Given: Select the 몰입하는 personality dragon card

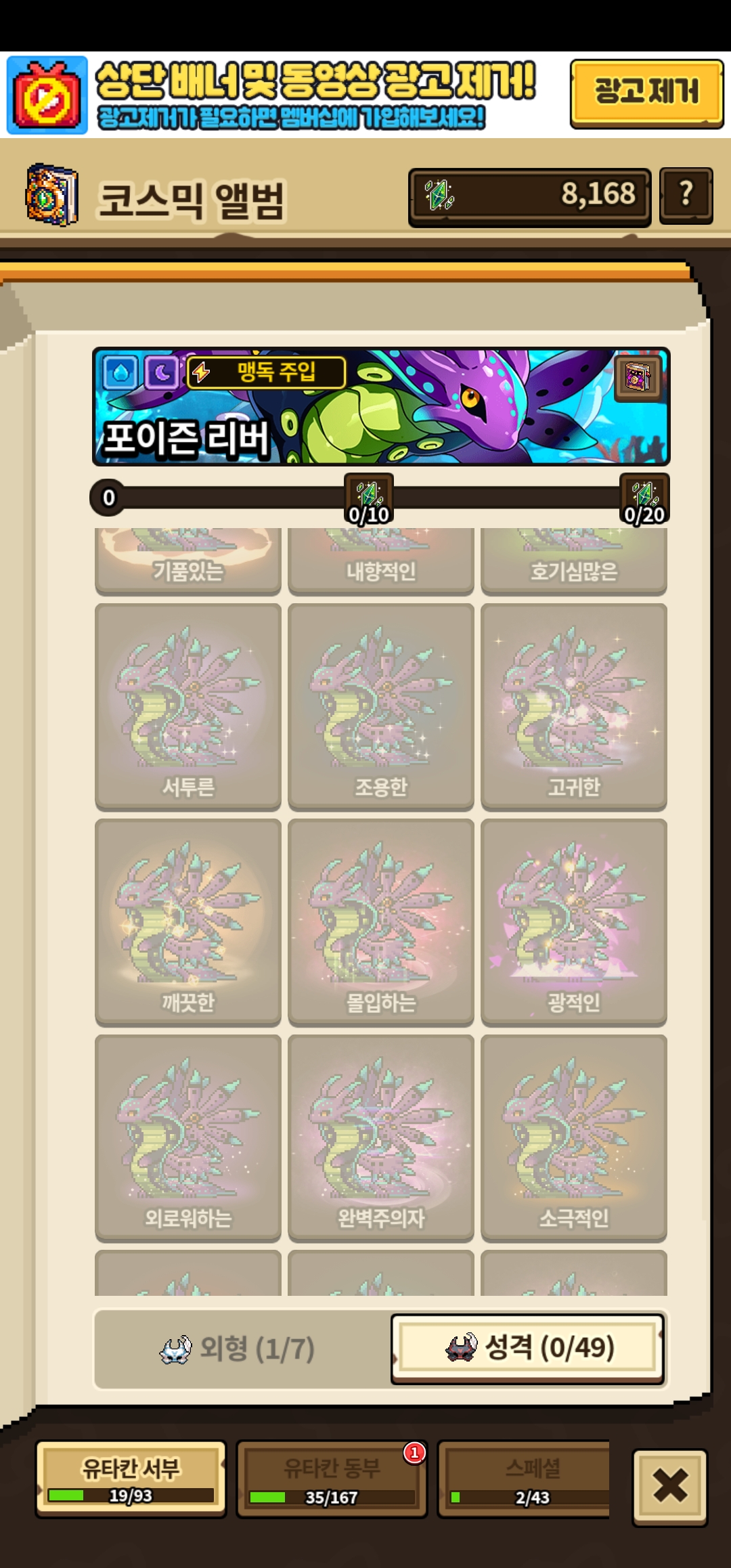Looking at the screenshot, I should [381, 922].
